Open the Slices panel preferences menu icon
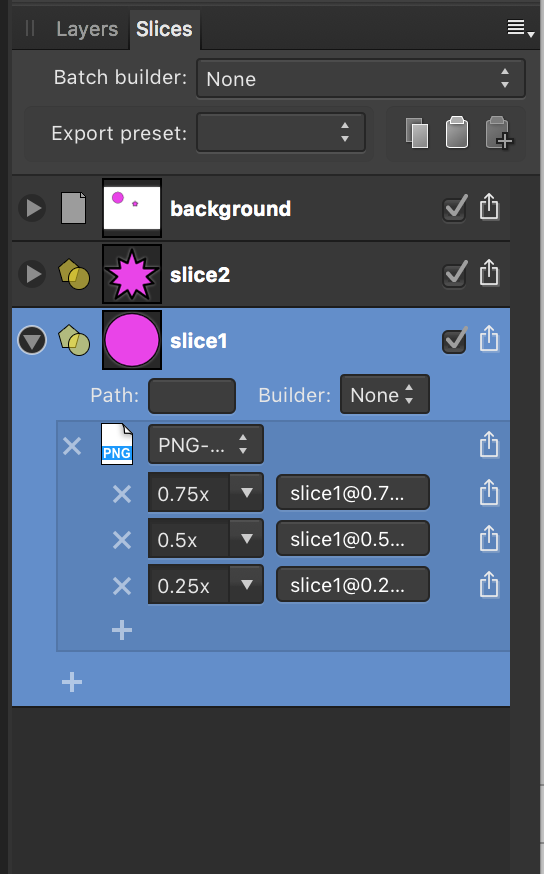This screenshot has height=874, width=544. (x=521, y=28)
